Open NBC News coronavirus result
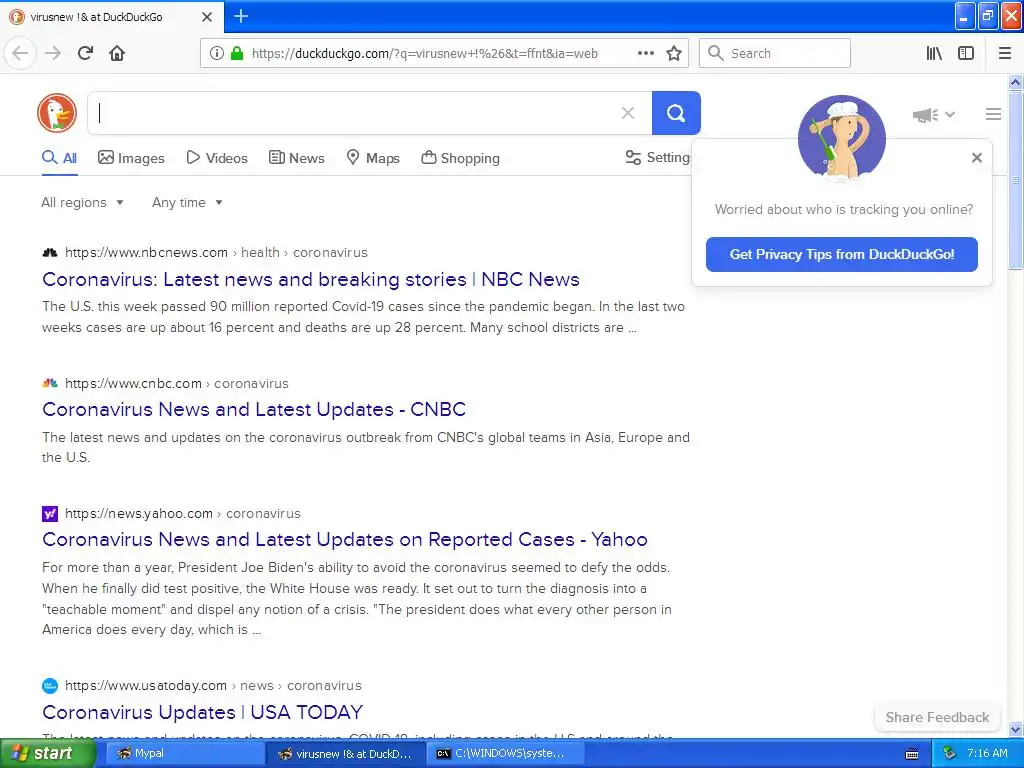Viewport: 1024px width, 768px height. click(311, 279)
